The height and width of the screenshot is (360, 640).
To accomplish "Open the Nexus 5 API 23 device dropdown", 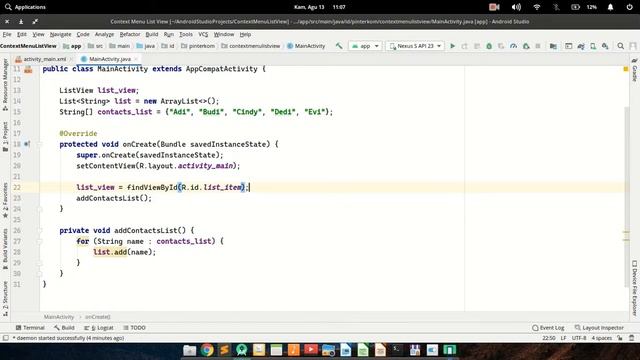I will coord(415,46).
